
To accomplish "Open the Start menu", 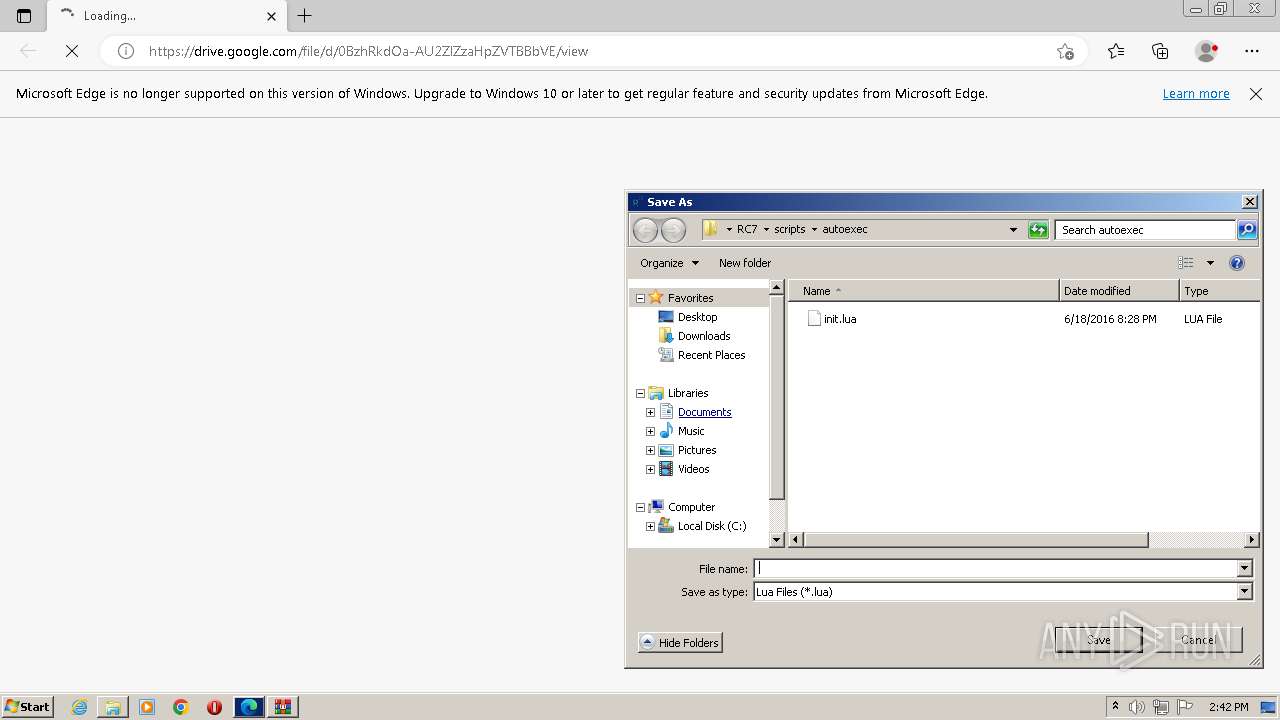I will [27, 707].
